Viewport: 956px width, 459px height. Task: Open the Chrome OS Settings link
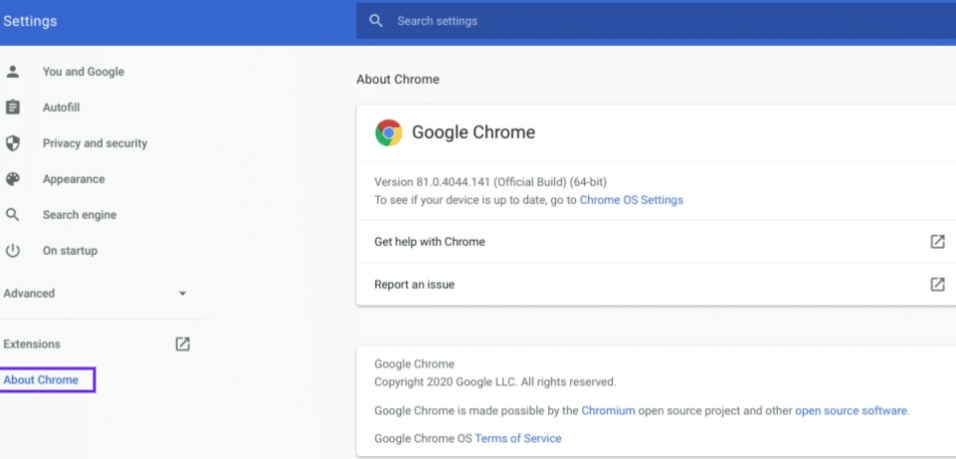click(x=631, y=200)
